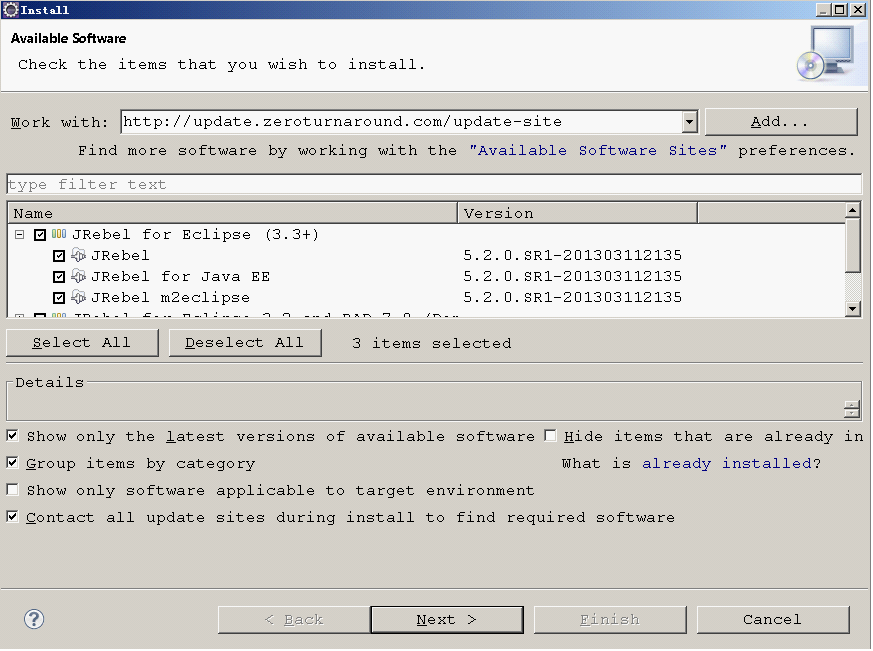Uncheck the JRebel item checkbox
873x651 pixels.
[59, 256]
